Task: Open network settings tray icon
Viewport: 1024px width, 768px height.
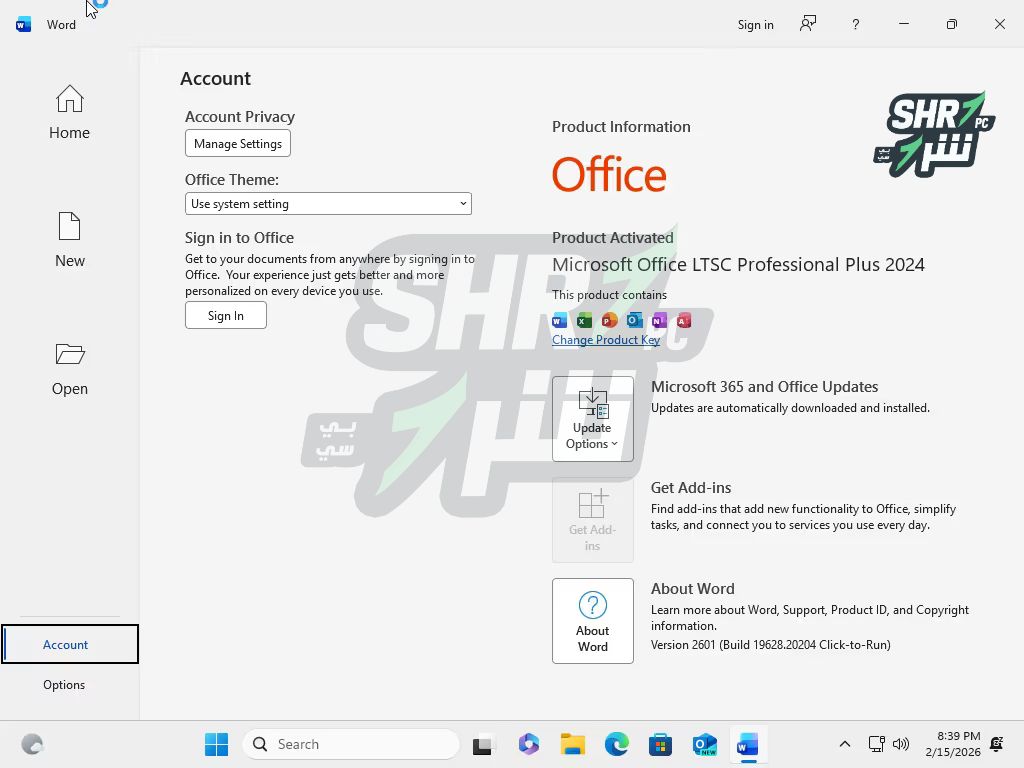Action: [876, 744]
